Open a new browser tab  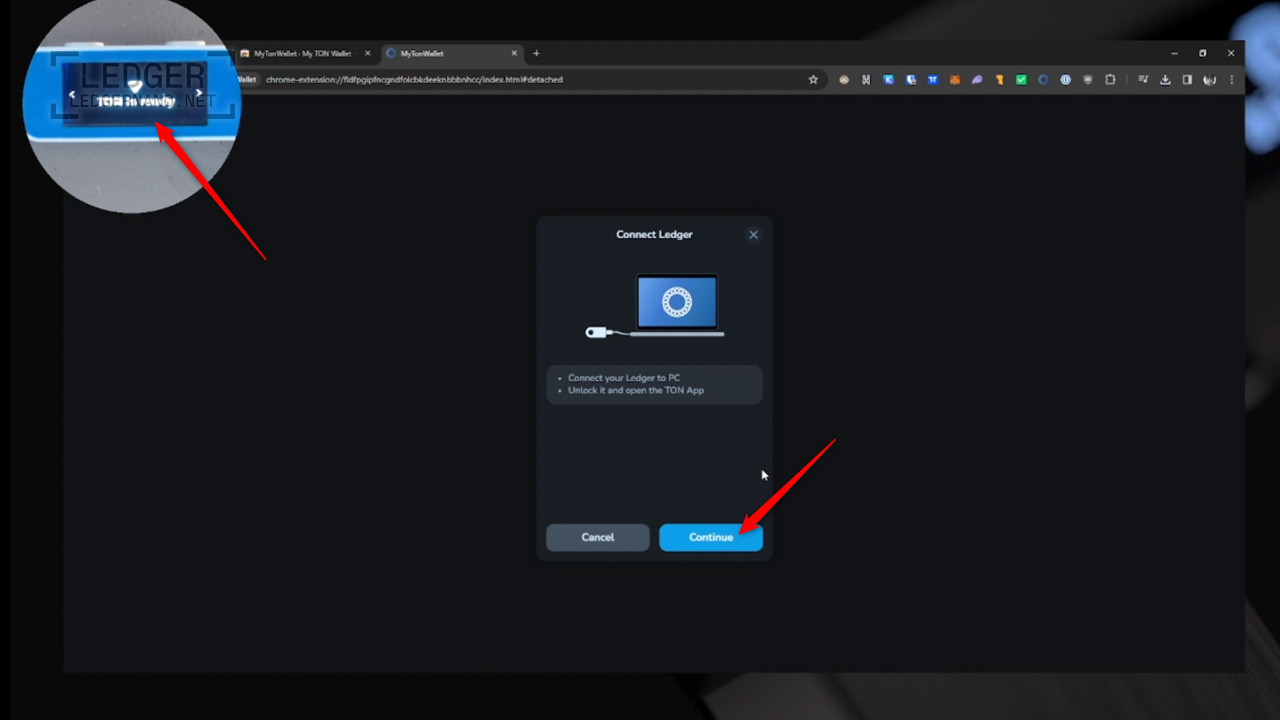coord(536,53)
